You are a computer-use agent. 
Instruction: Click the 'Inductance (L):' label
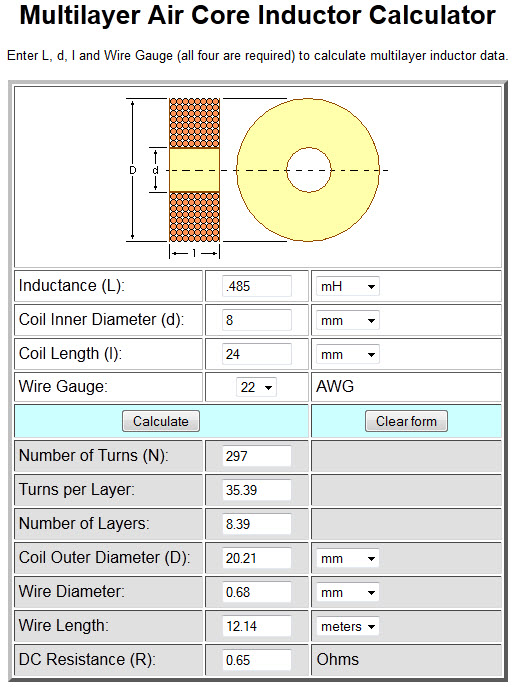coord(72,286)
